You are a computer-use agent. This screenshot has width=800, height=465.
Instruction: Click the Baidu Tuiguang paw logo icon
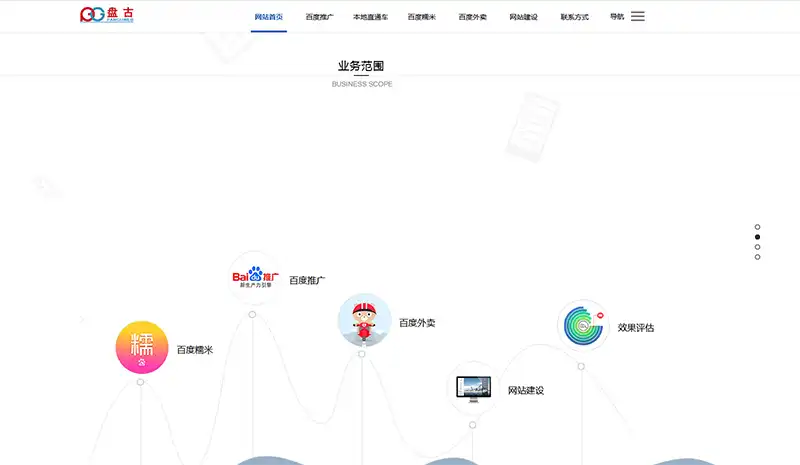click(x=253, y=278)
